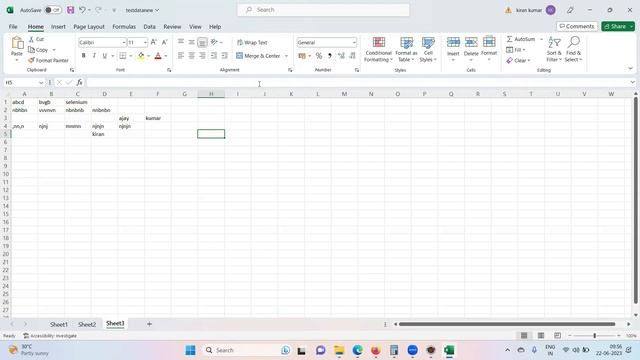Apply Percent Style

[319, 56]
